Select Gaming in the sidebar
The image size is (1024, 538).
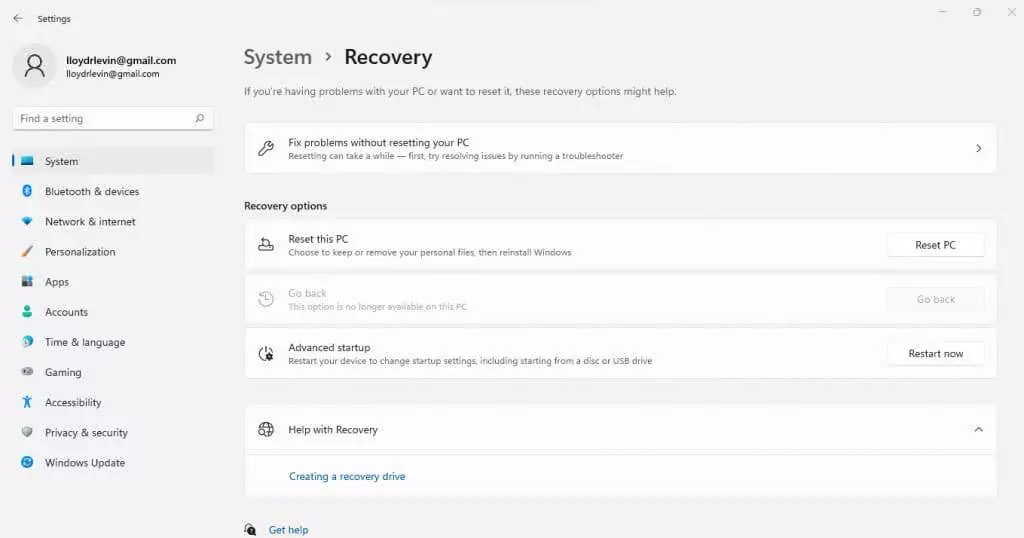113,372
